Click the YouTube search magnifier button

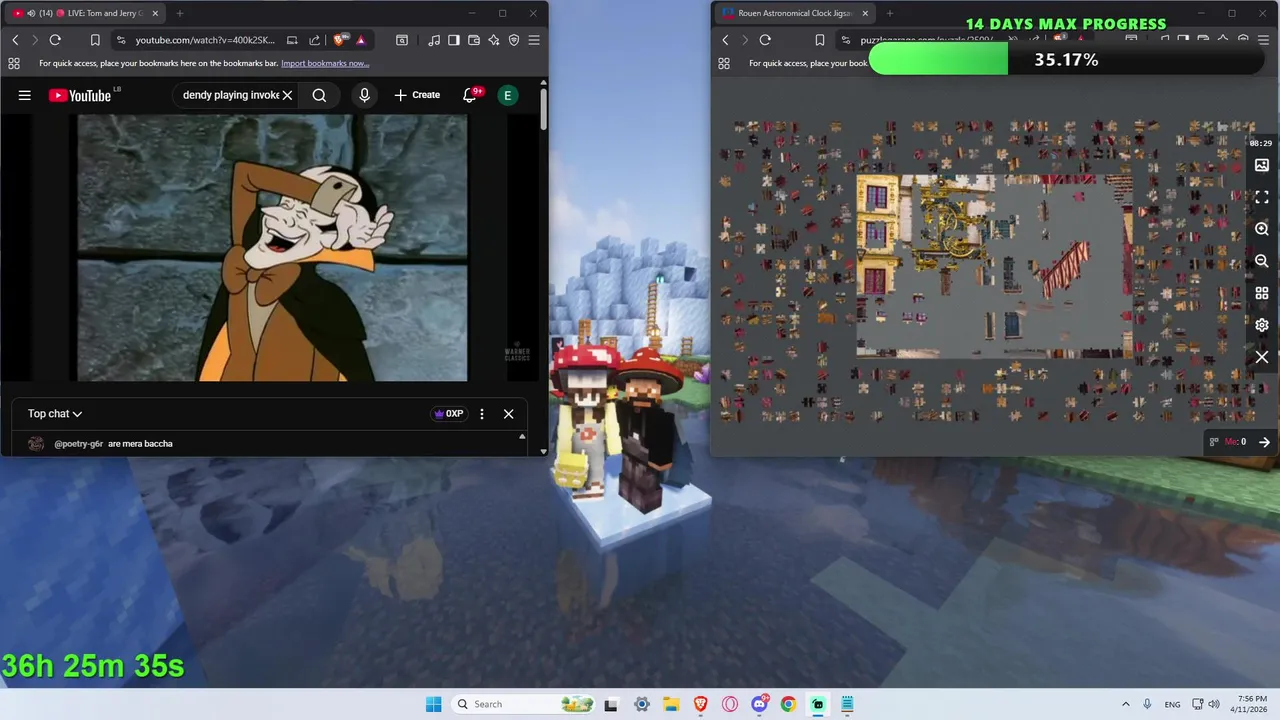tap(319, 95)
